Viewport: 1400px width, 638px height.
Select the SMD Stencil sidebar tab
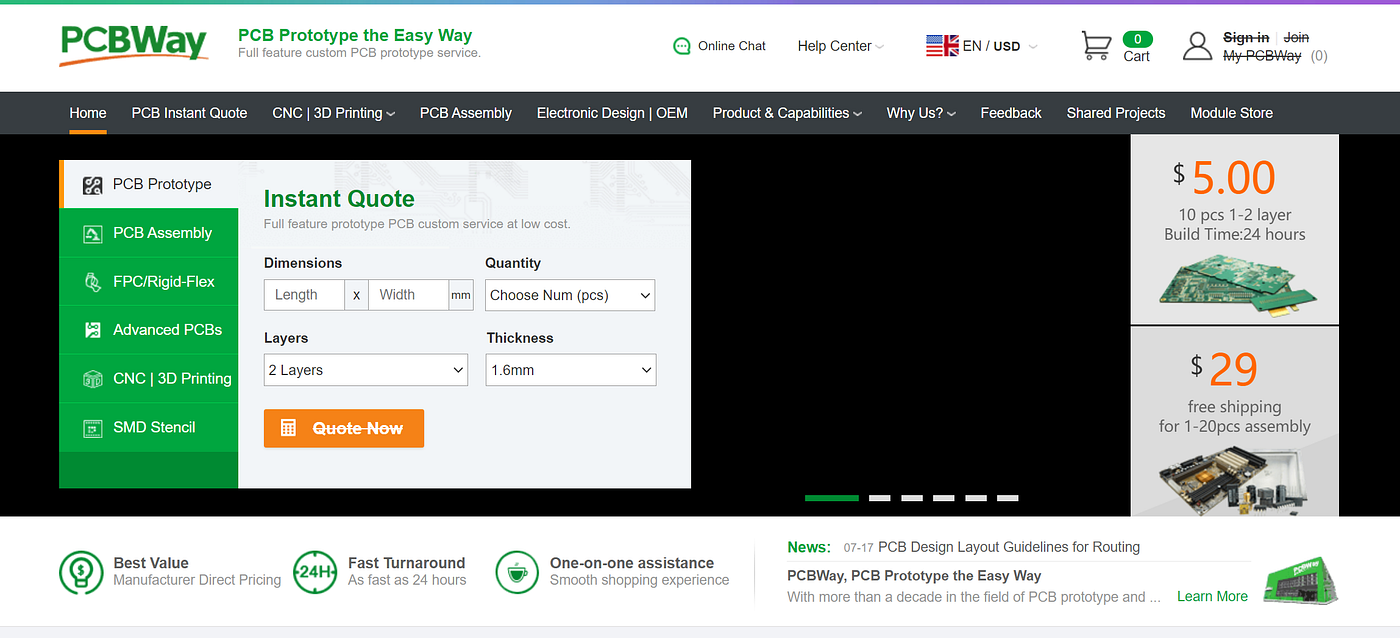149,428
